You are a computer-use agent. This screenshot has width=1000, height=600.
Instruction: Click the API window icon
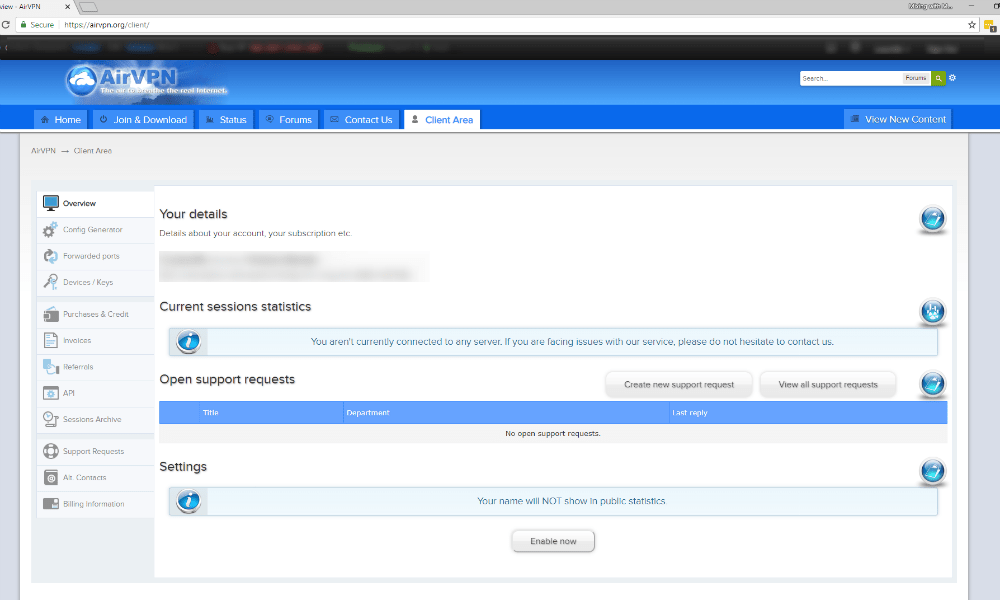click(50, 393)
